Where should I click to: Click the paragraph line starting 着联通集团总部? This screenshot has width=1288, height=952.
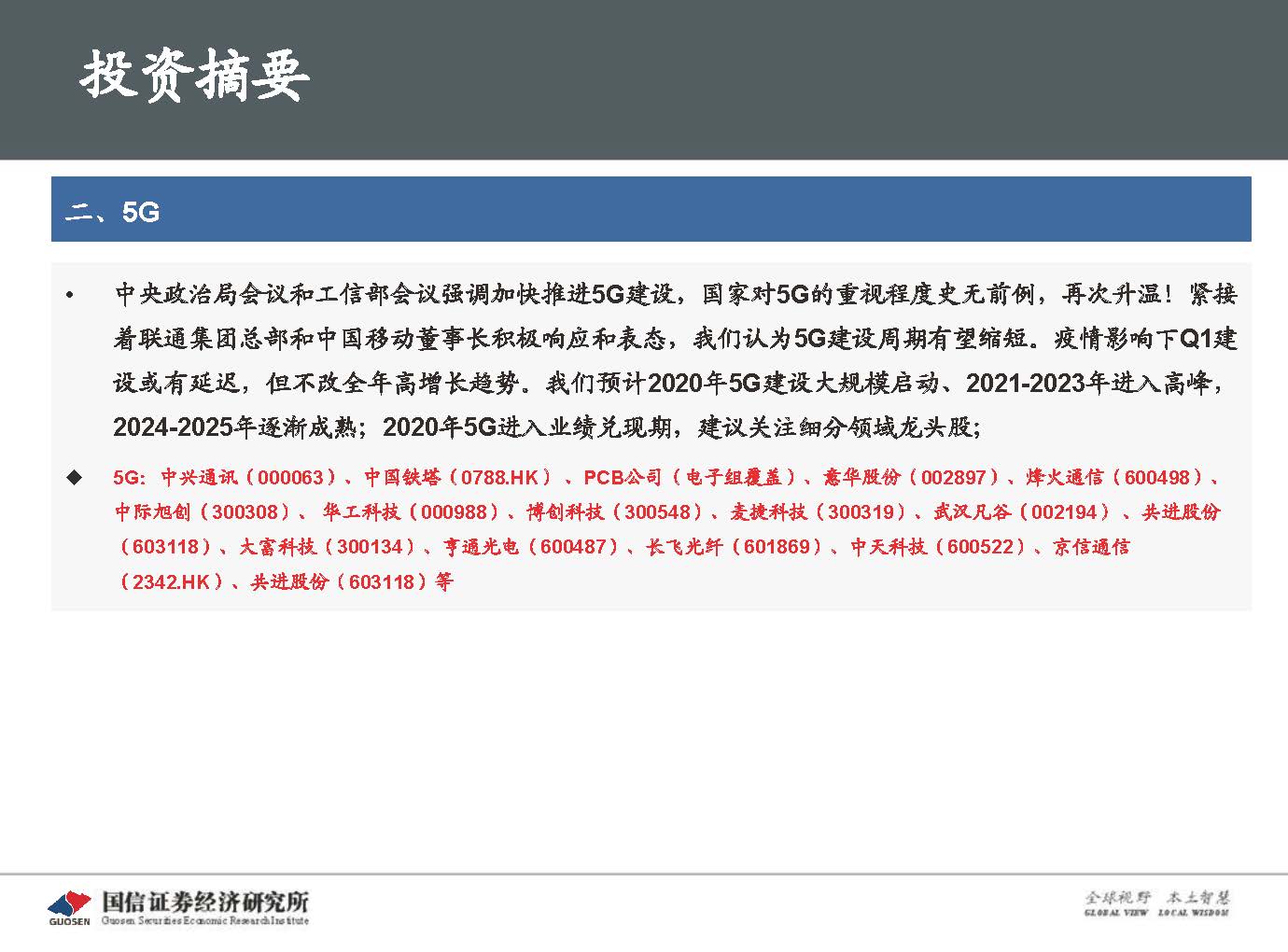(676, 338)
